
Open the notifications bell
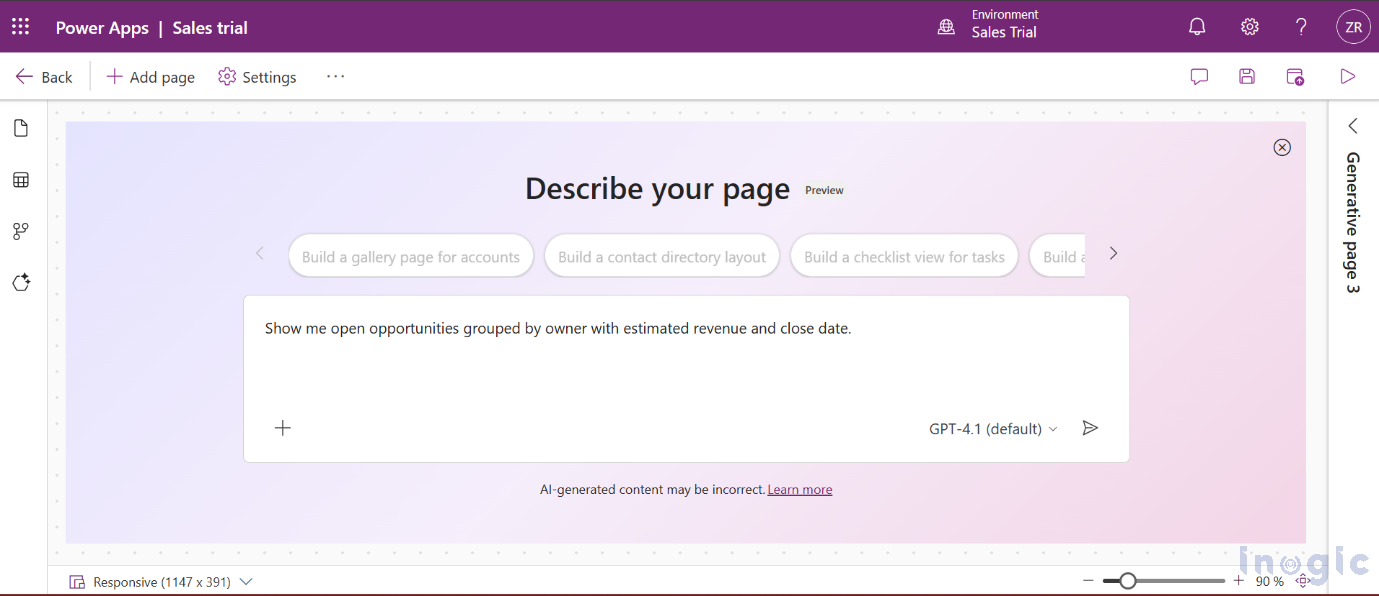point(1197,27)
